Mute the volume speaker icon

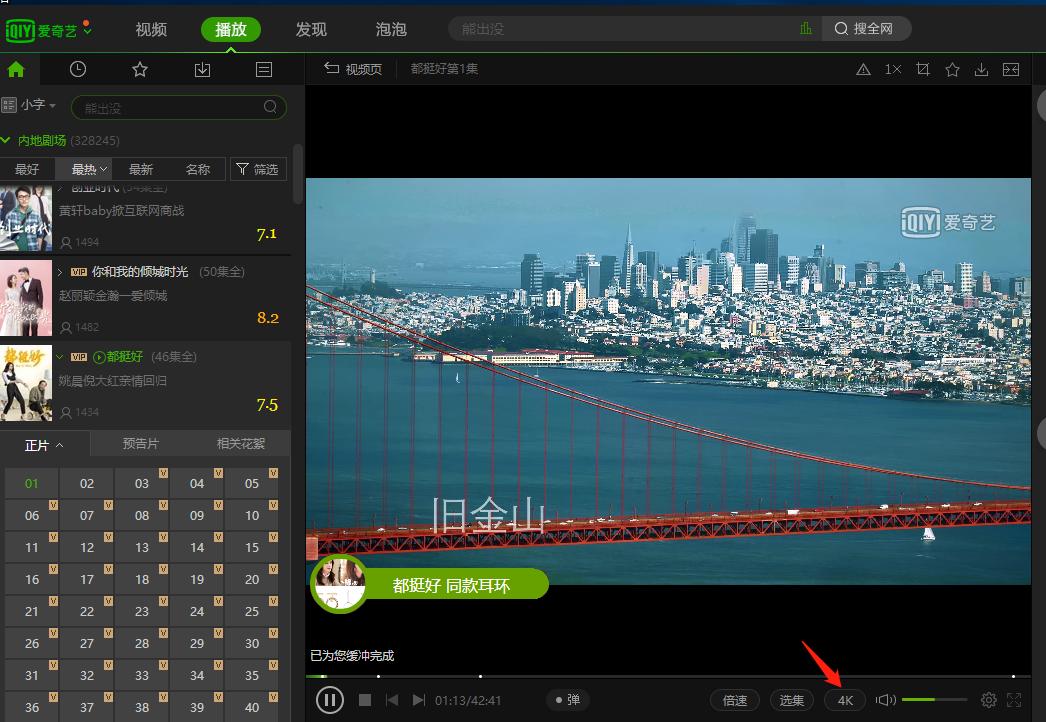[x=886, y=700]
